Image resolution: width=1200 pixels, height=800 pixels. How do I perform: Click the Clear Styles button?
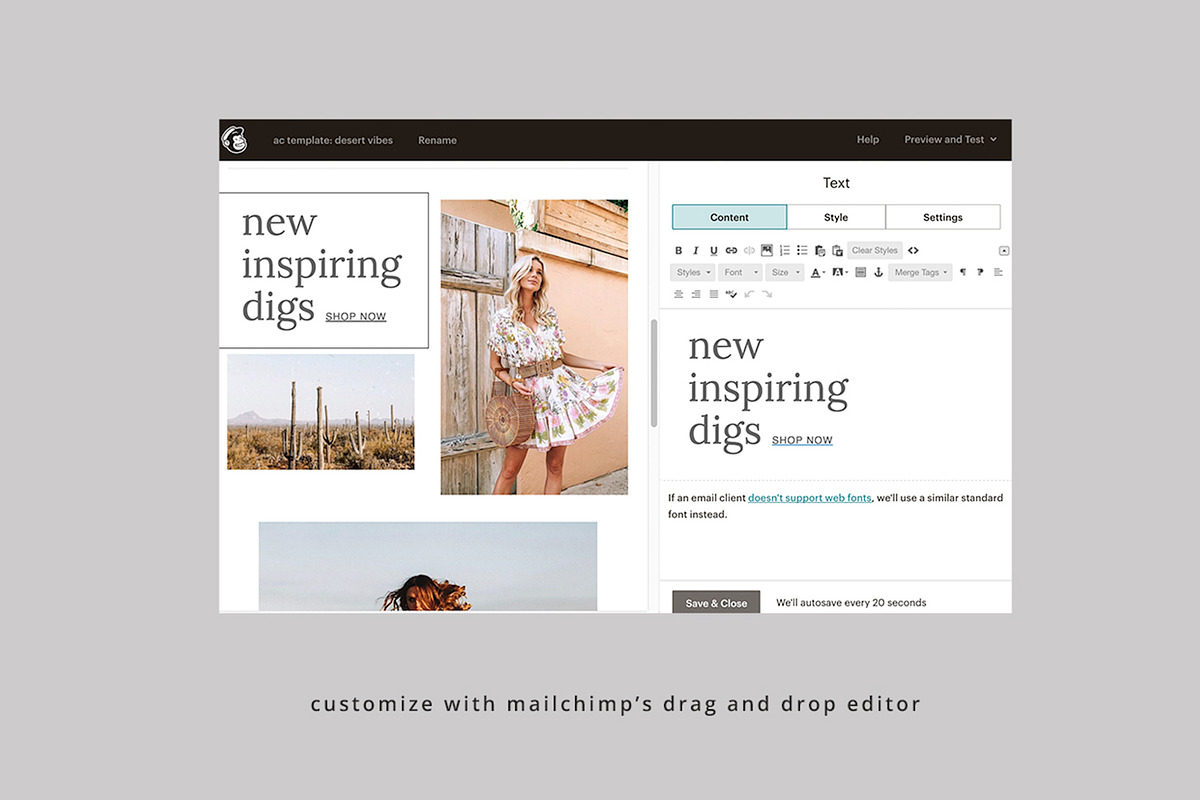coord(875,250)
